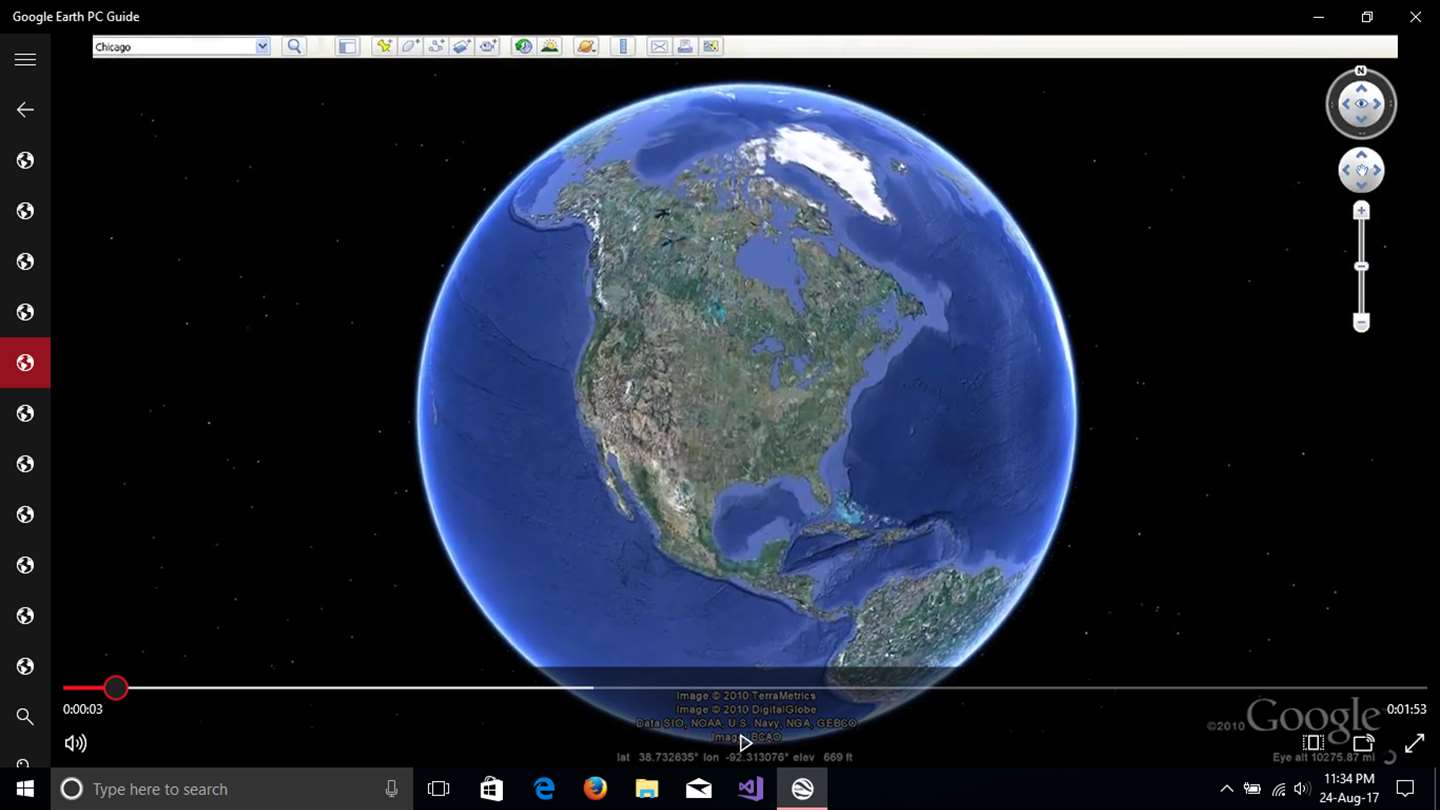1440x810 pixels.
Task: Show historical imagery clock icon
Action: (x=523, y=46)
